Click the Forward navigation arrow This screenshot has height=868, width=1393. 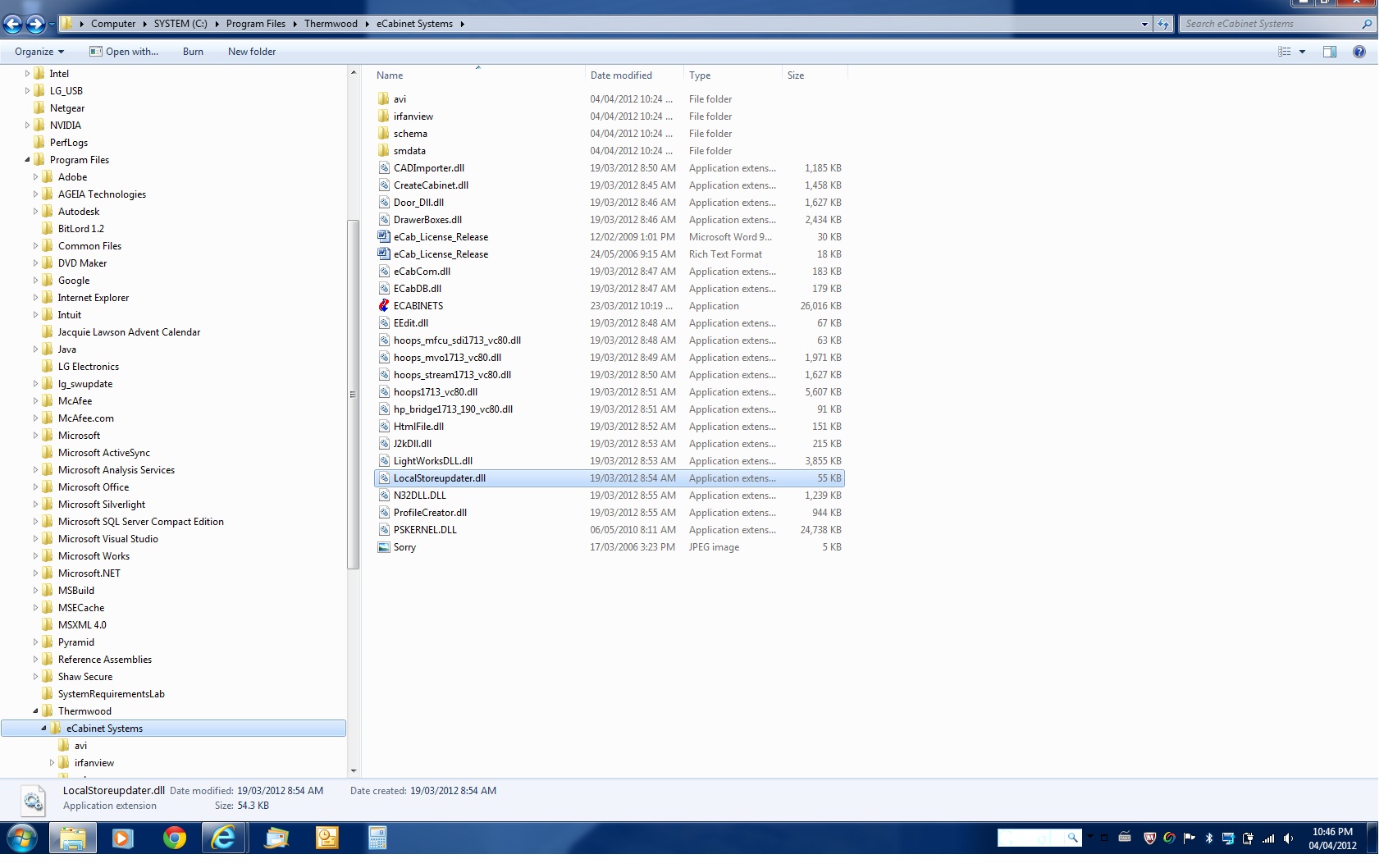click(x=35, y=25)
